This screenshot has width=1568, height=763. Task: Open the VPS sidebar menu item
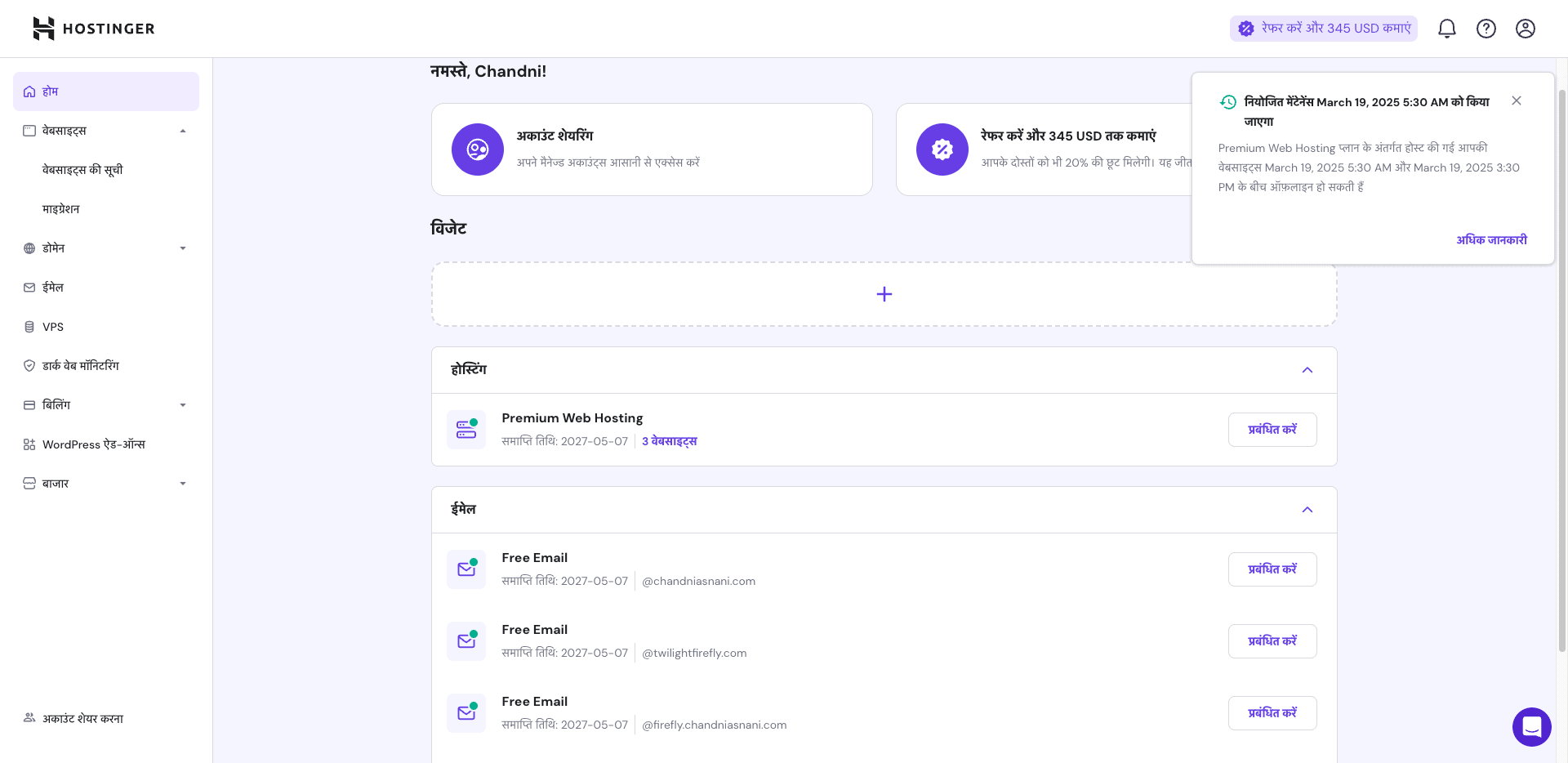tap(53, 327)
